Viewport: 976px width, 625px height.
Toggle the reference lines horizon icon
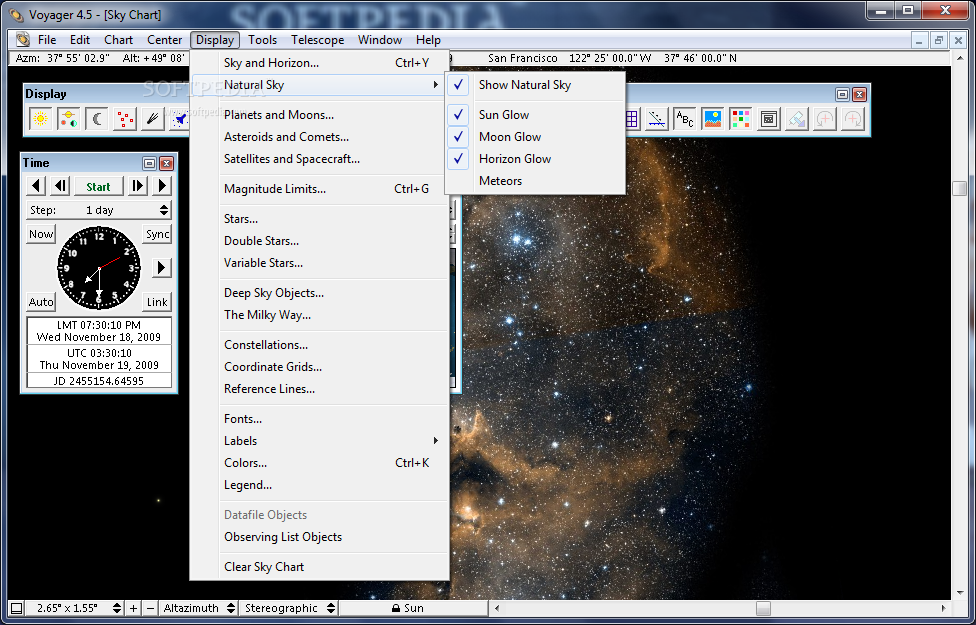[657, 118]
